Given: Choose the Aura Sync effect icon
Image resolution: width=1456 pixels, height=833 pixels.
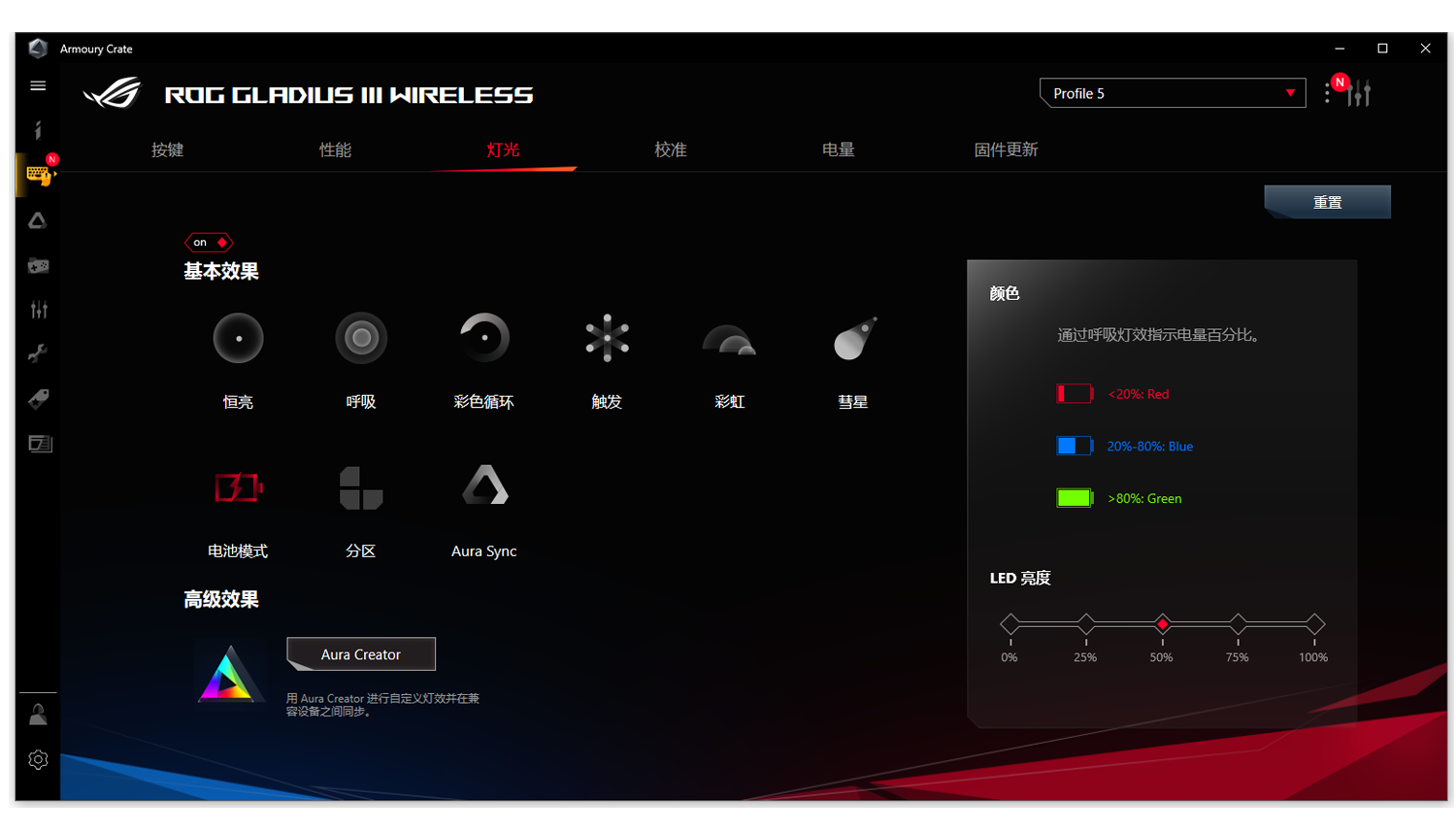Looking at the screenshot, I should 484,485.
